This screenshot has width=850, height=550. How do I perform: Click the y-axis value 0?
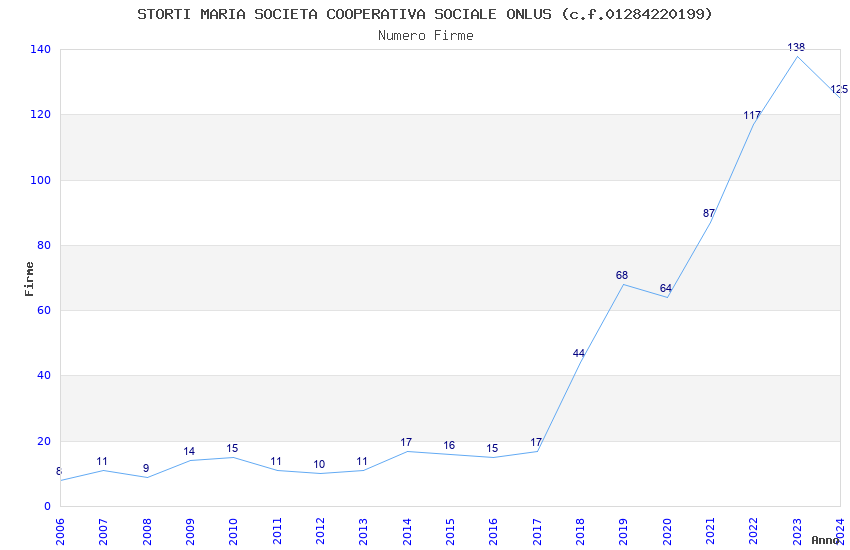click(48, 507)
